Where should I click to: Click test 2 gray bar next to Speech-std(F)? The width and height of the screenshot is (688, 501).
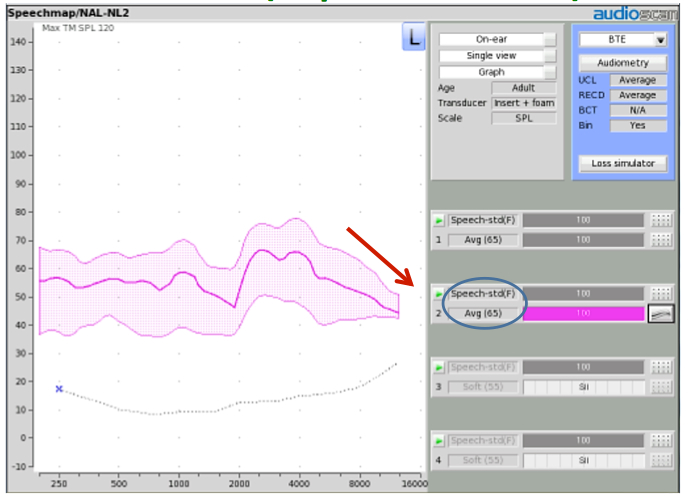pos(584,293)
